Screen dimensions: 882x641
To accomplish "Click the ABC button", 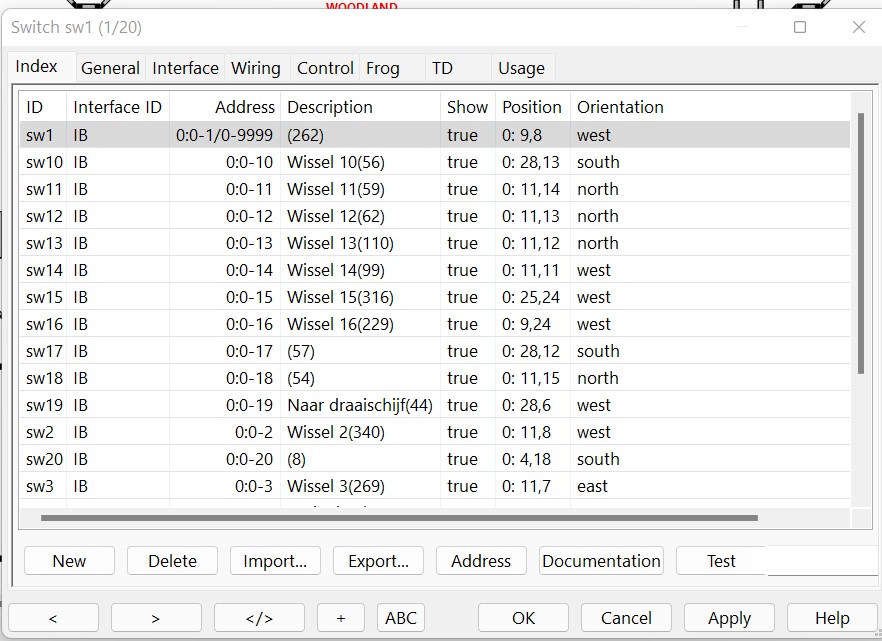I will (401, 618).
